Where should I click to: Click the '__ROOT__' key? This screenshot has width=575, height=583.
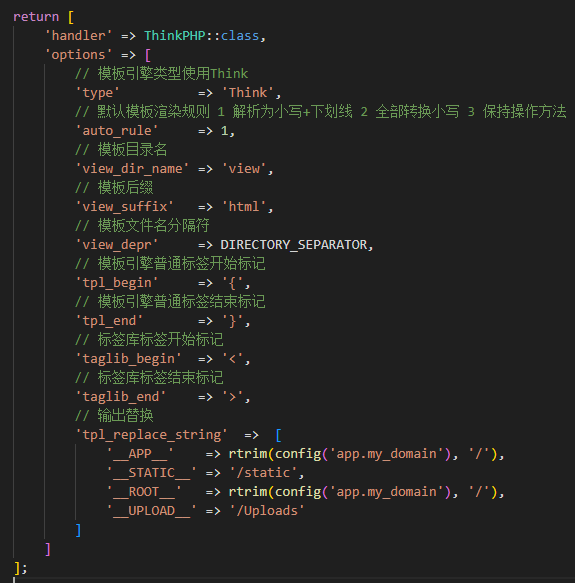coord(144,492)
